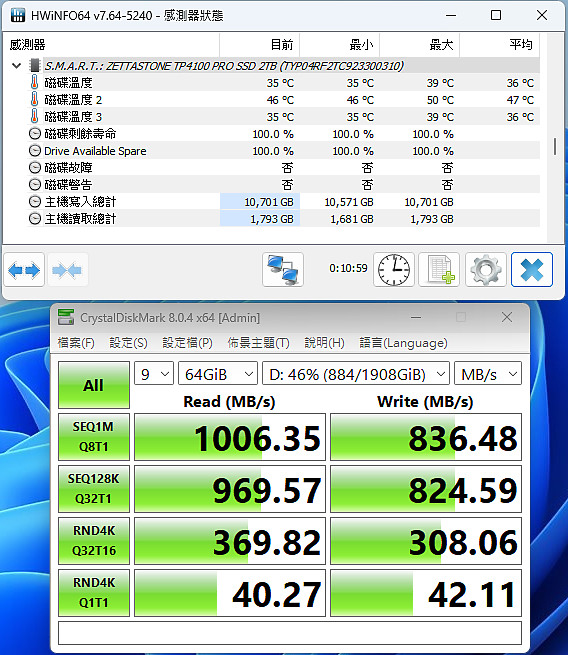Click the clock icon of 磁碟剩餘壽命 row
Viewport: 568px width, 655px height.
point(35,134)
